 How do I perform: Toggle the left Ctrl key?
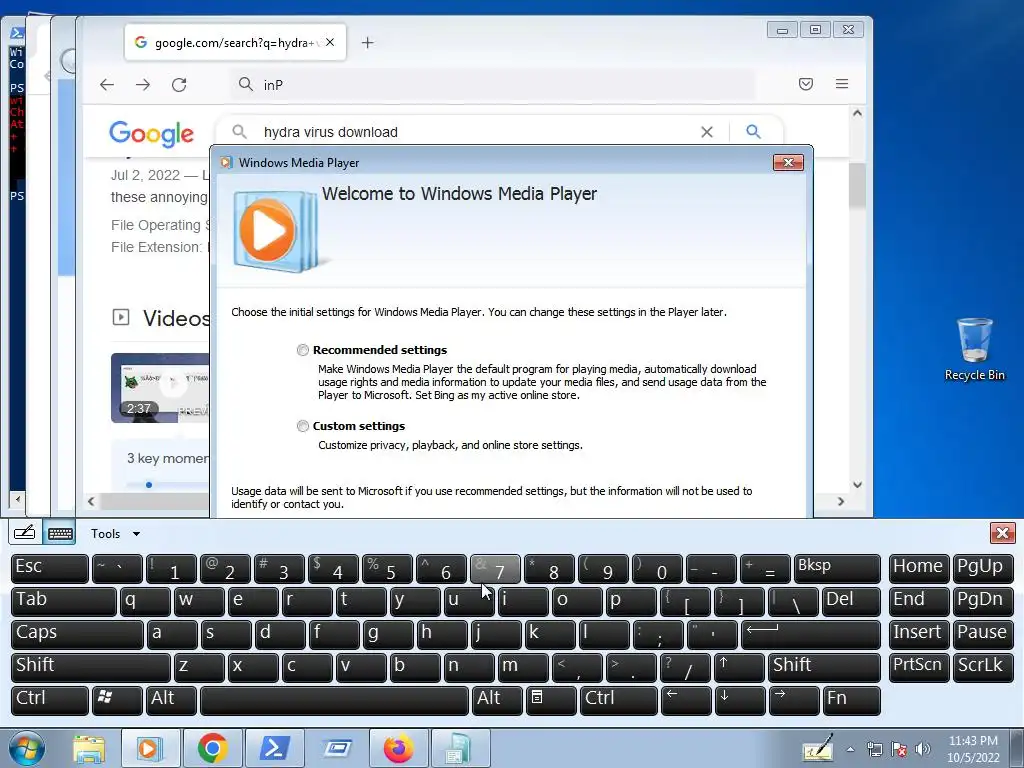tap(50, 700)
